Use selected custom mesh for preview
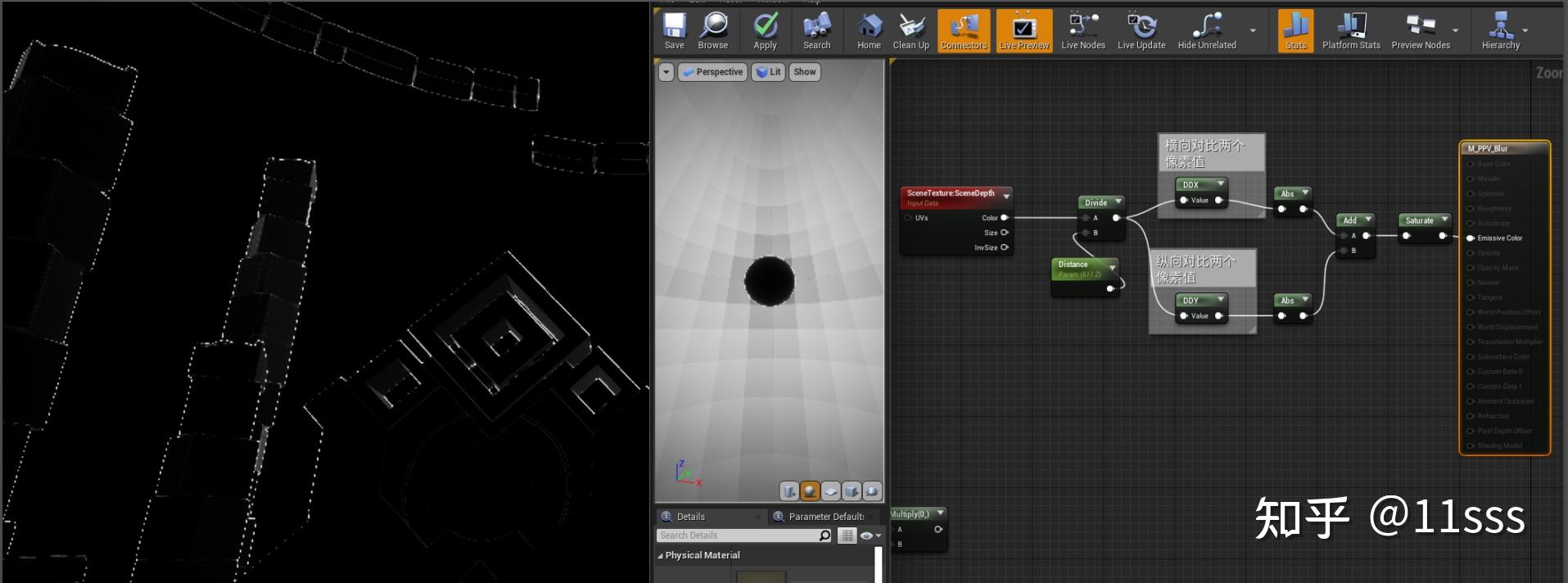Image resolution: width=1568 pixels, height=583 pixels. [x=872, y=491]
